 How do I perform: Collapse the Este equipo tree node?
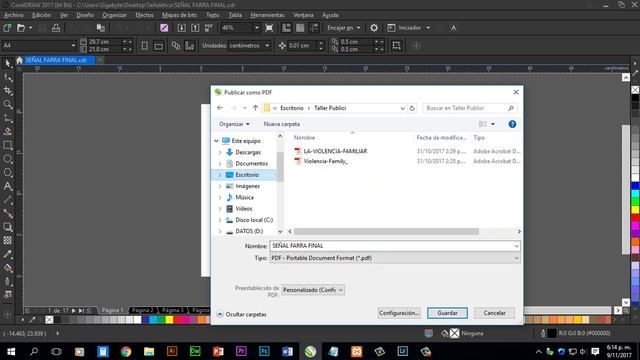(216, 141)
